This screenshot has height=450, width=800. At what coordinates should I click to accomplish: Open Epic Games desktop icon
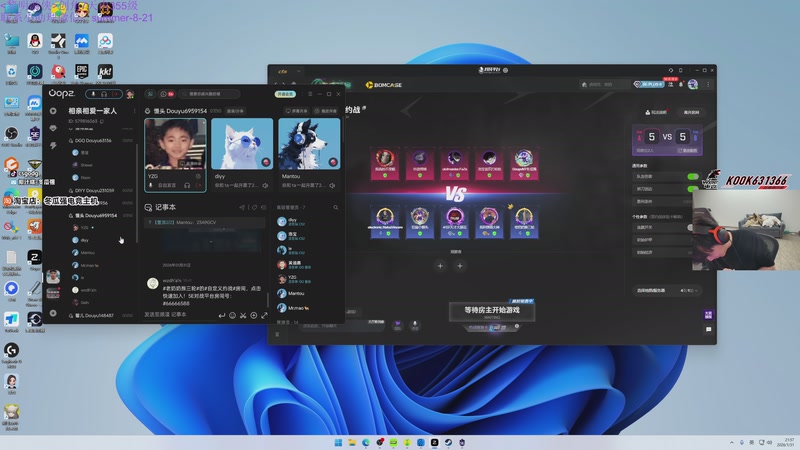82,73
